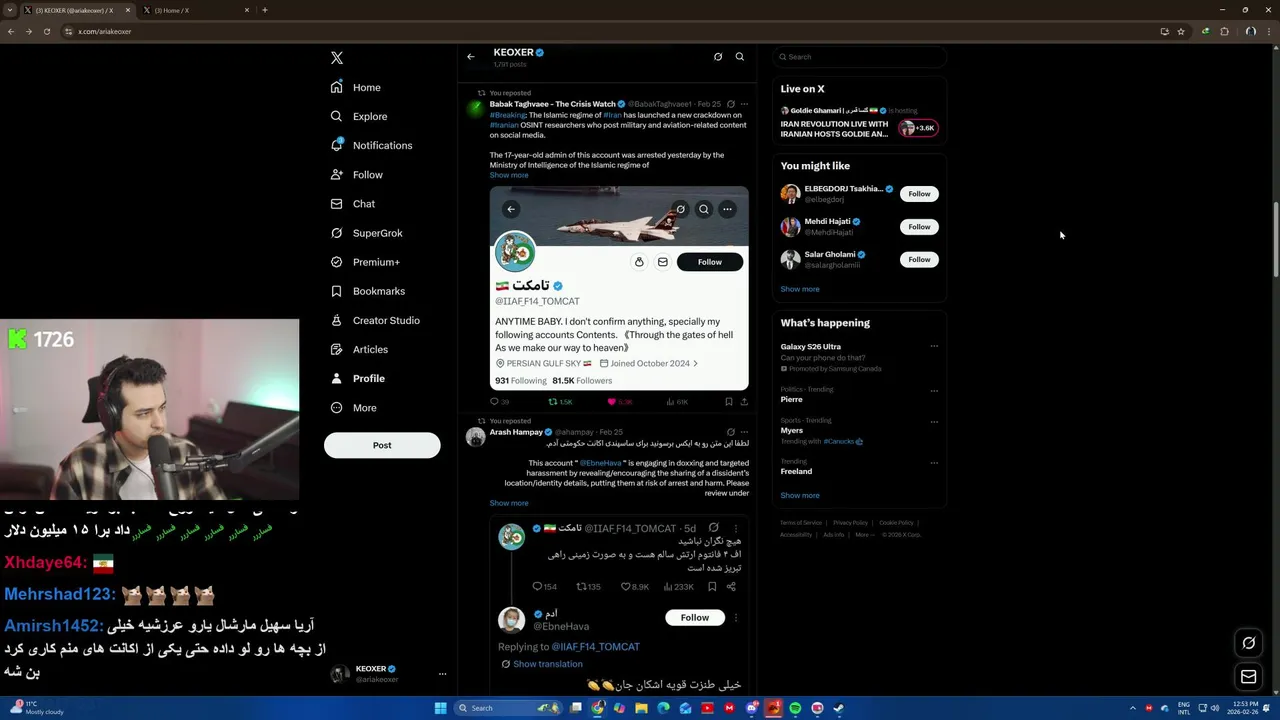Open more options on Babak Taghvaee's post
This screenshot has height=720, width=1280.
tap(744, 104)
